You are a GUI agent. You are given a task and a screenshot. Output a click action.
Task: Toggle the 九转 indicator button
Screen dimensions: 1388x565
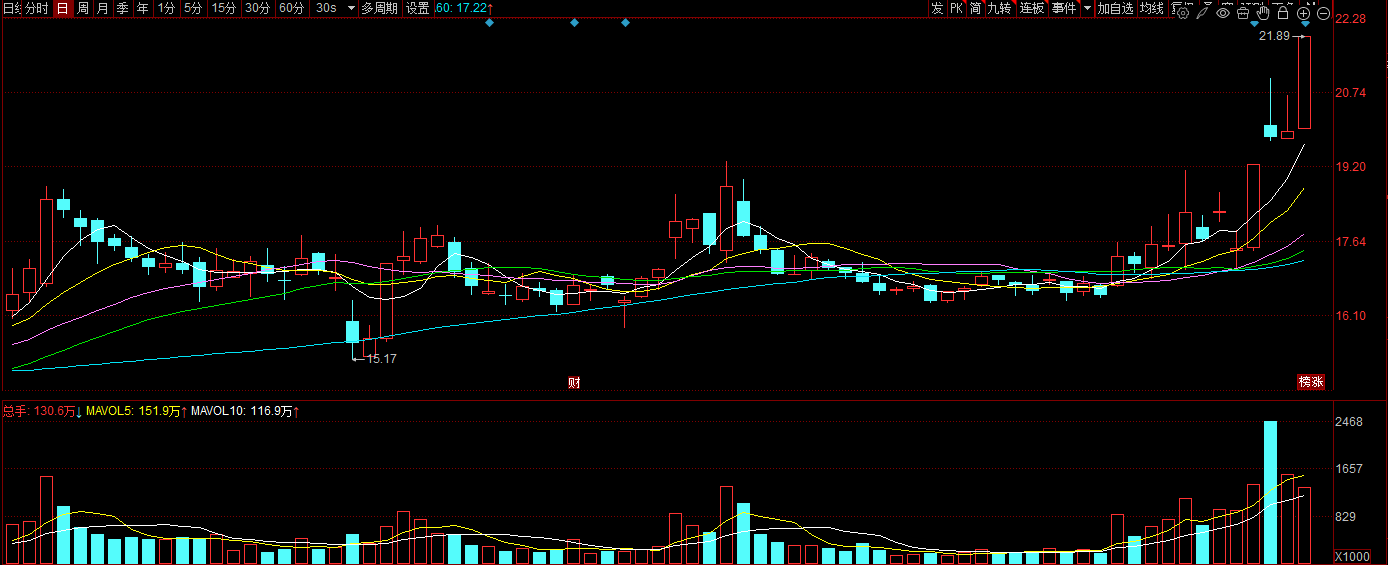(1000, 8)
